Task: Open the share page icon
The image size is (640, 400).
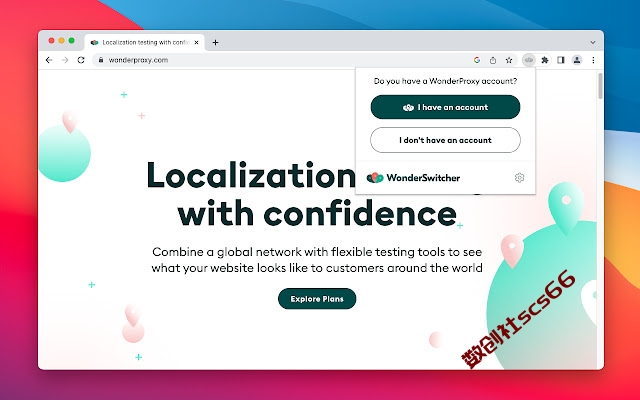Action: [493, 60]
